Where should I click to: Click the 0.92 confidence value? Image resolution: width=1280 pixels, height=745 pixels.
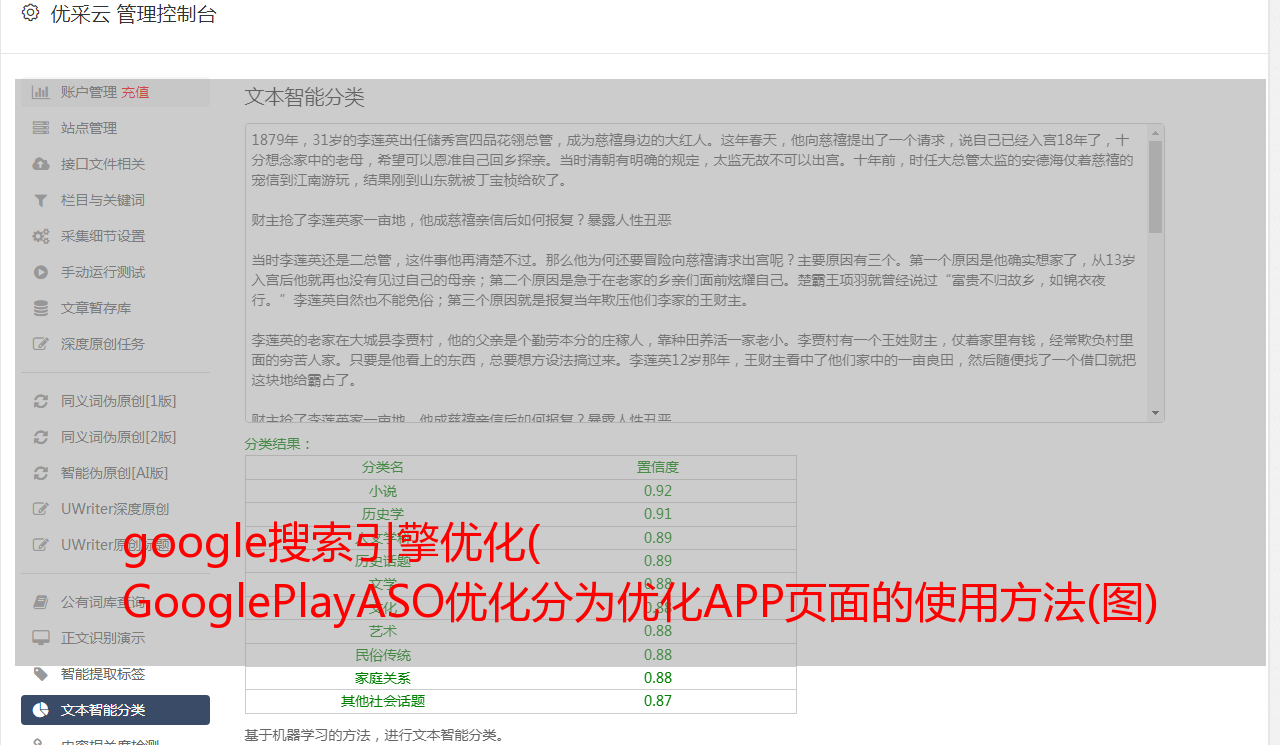658,491
